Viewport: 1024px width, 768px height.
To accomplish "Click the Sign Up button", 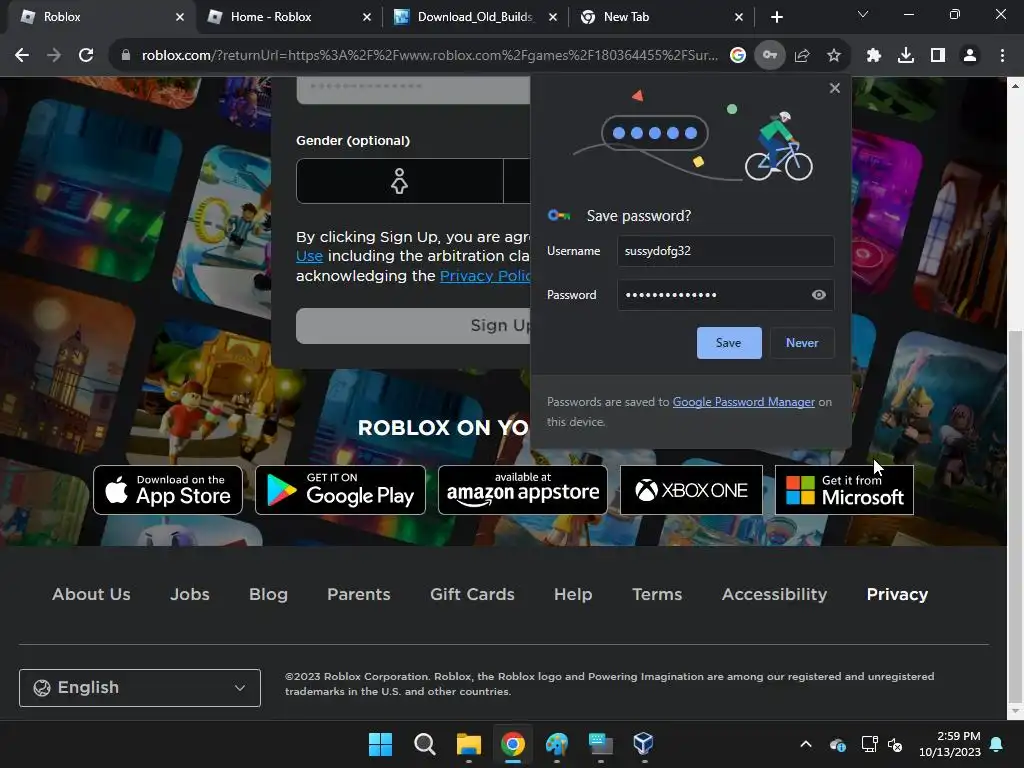I will pyautogui.click(x=413, y=326).
